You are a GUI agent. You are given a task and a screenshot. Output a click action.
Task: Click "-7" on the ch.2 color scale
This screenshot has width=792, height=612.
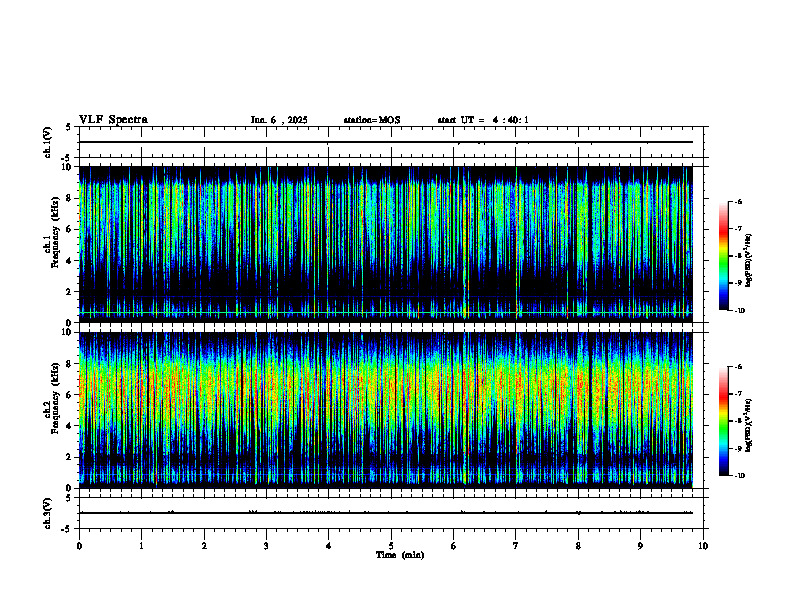738,394
